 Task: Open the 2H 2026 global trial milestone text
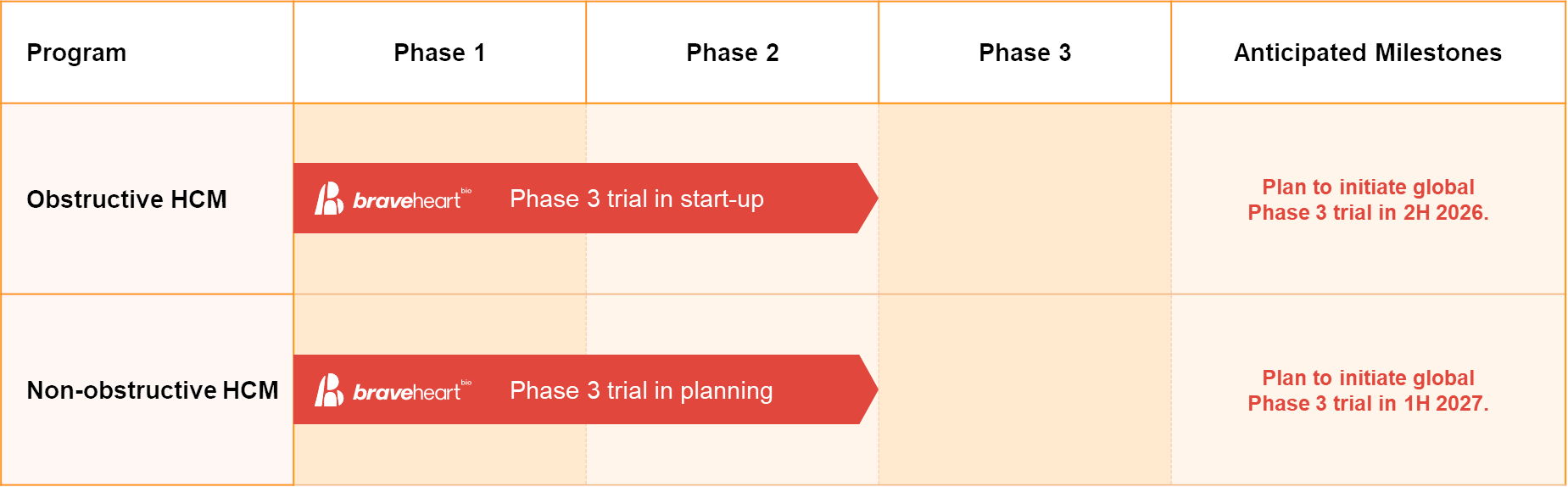[x=1368, y=199]
